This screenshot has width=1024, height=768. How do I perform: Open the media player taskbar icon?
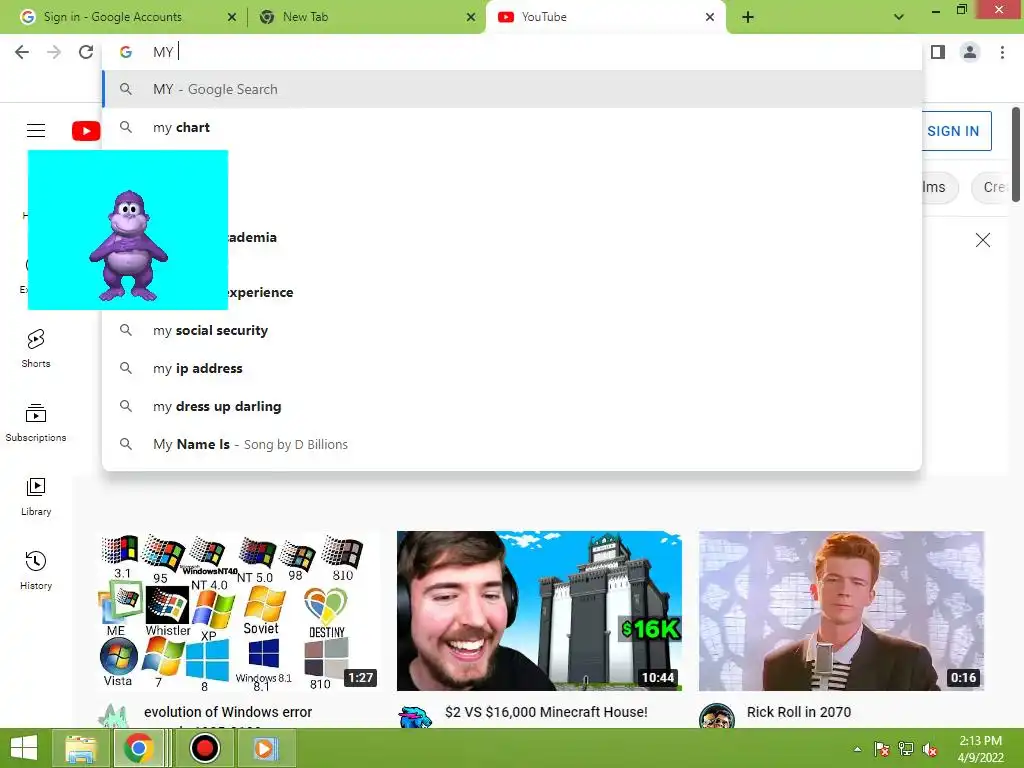[266, 748]
